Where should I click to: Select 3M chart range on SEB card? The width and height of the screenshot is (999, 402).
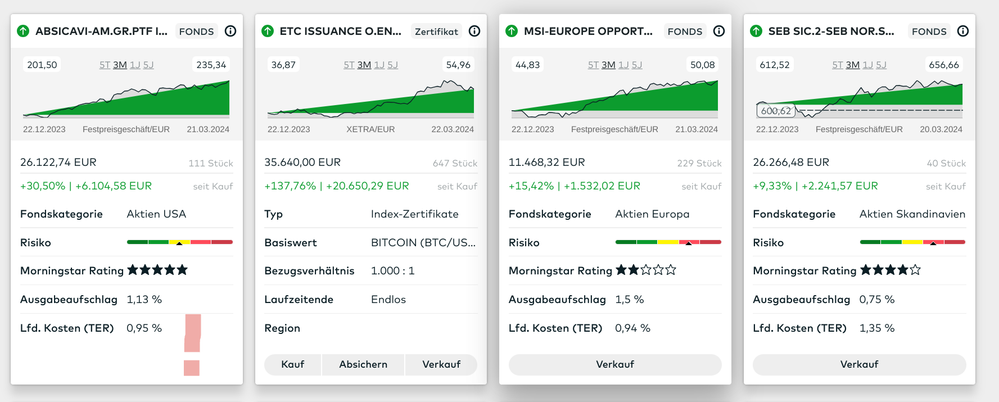tap(853, 66)
